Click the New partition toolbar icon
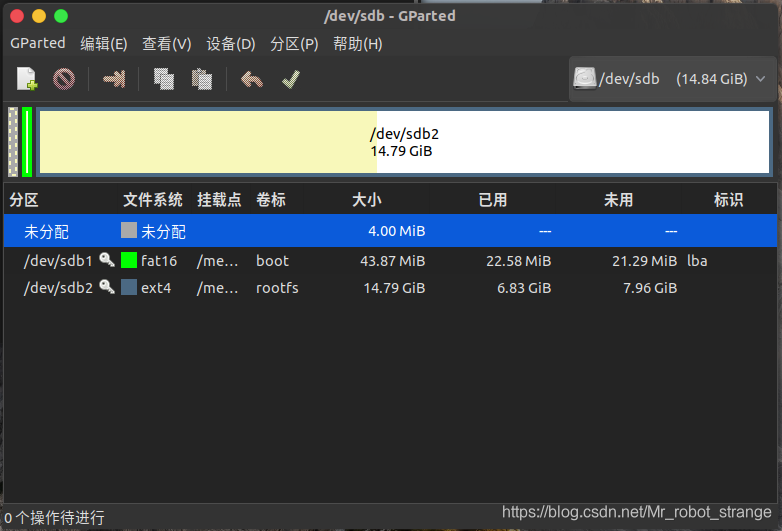The height and width of the screenshot is (531, 782). pyautogui.click(x=27, y=79)
